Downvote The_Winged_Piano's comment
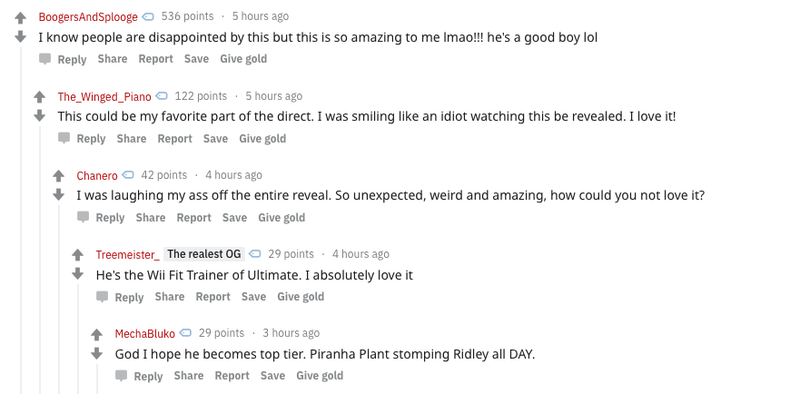800x394 pixels. pos(39,116)
